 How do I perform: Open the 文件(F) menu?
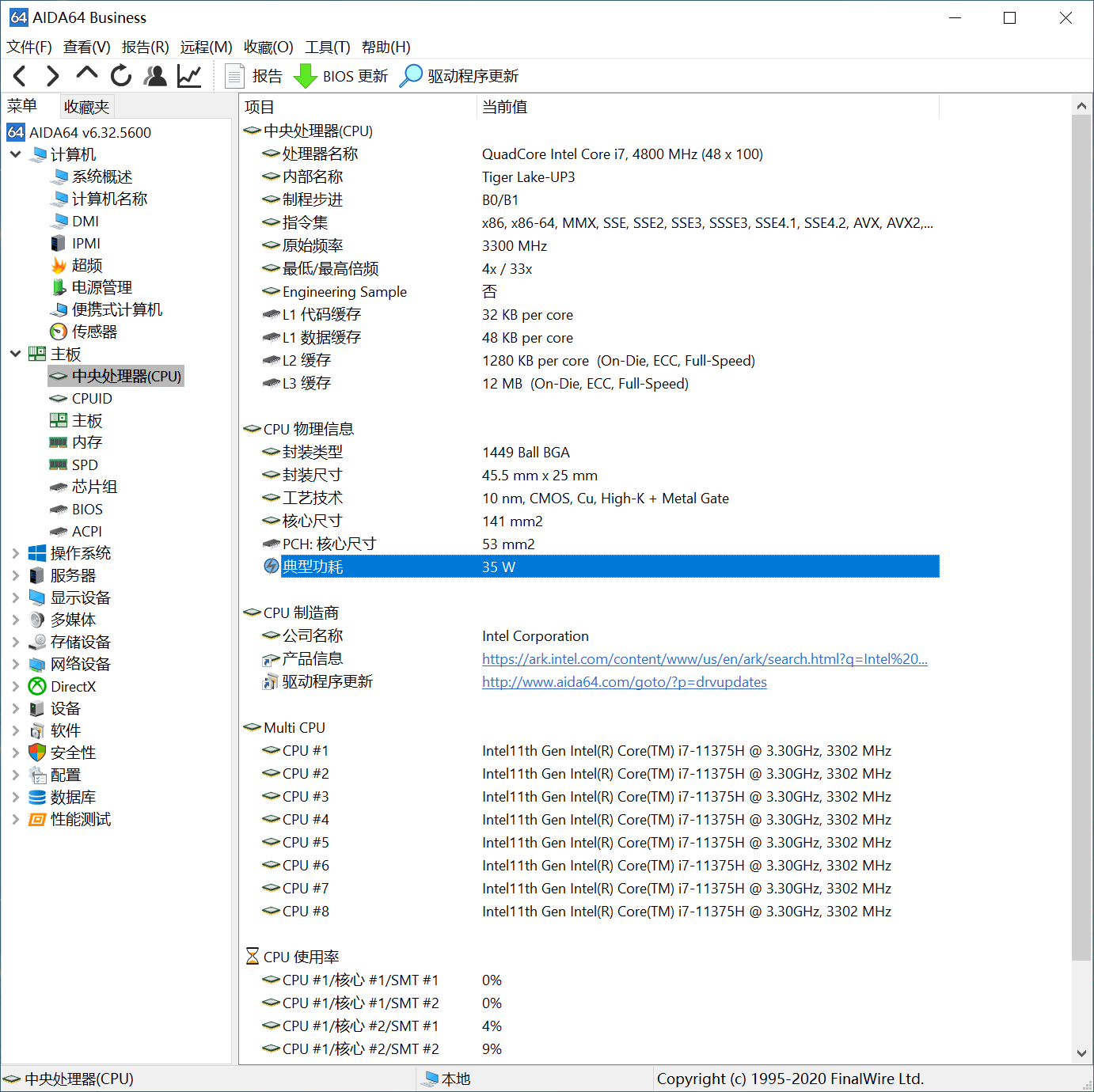tap(29, 47)
